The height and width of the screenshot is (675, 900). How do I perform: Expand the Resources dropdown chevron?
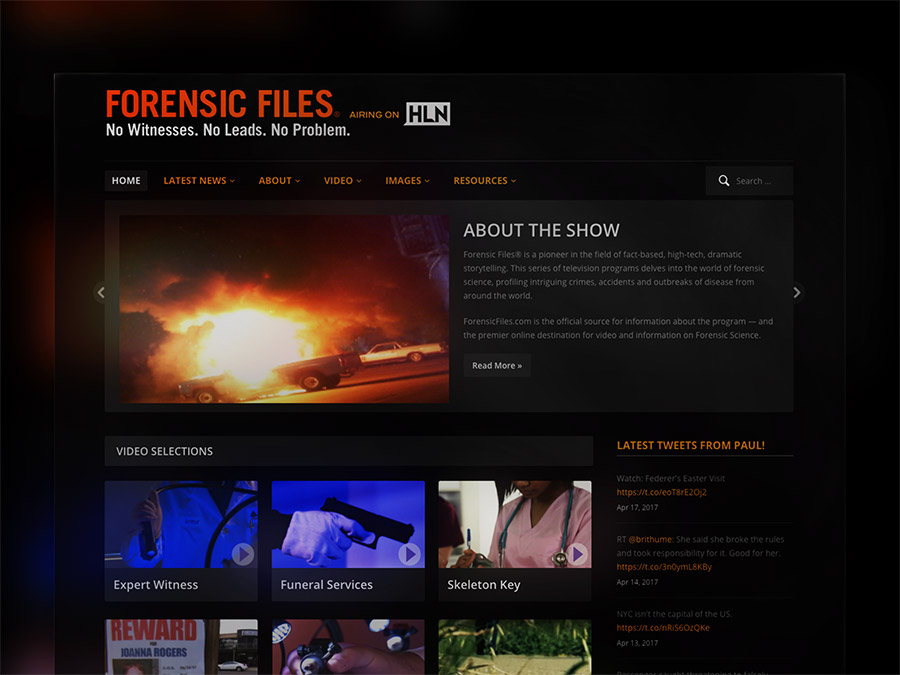tap(513, 181)
